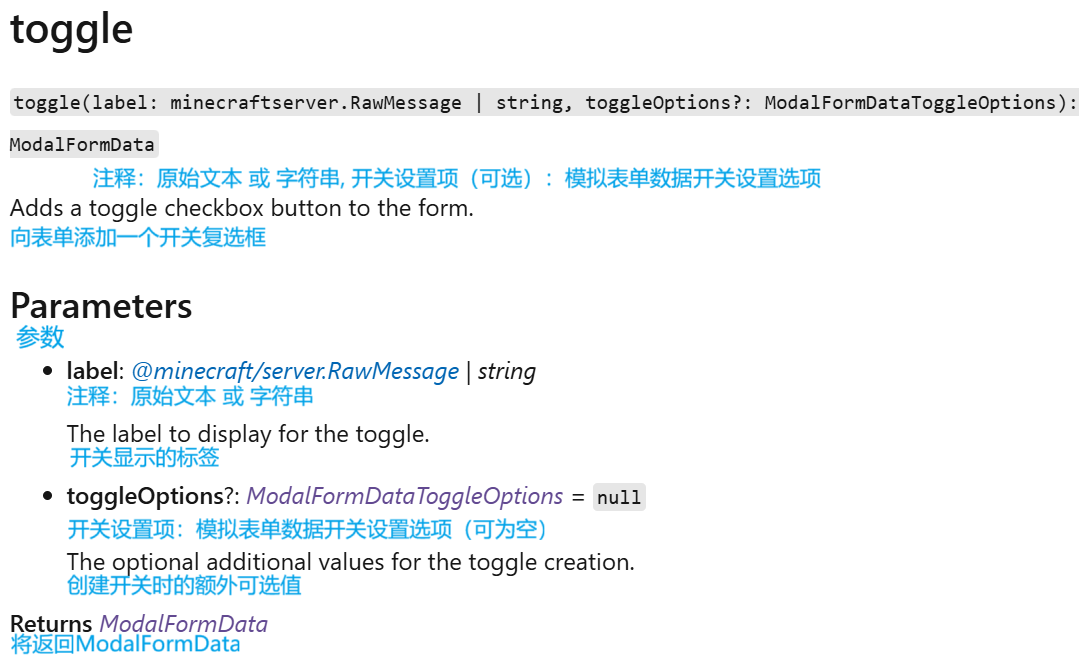
Task: Click the 'optional additional values' description
Action: [x=350, y=562]
